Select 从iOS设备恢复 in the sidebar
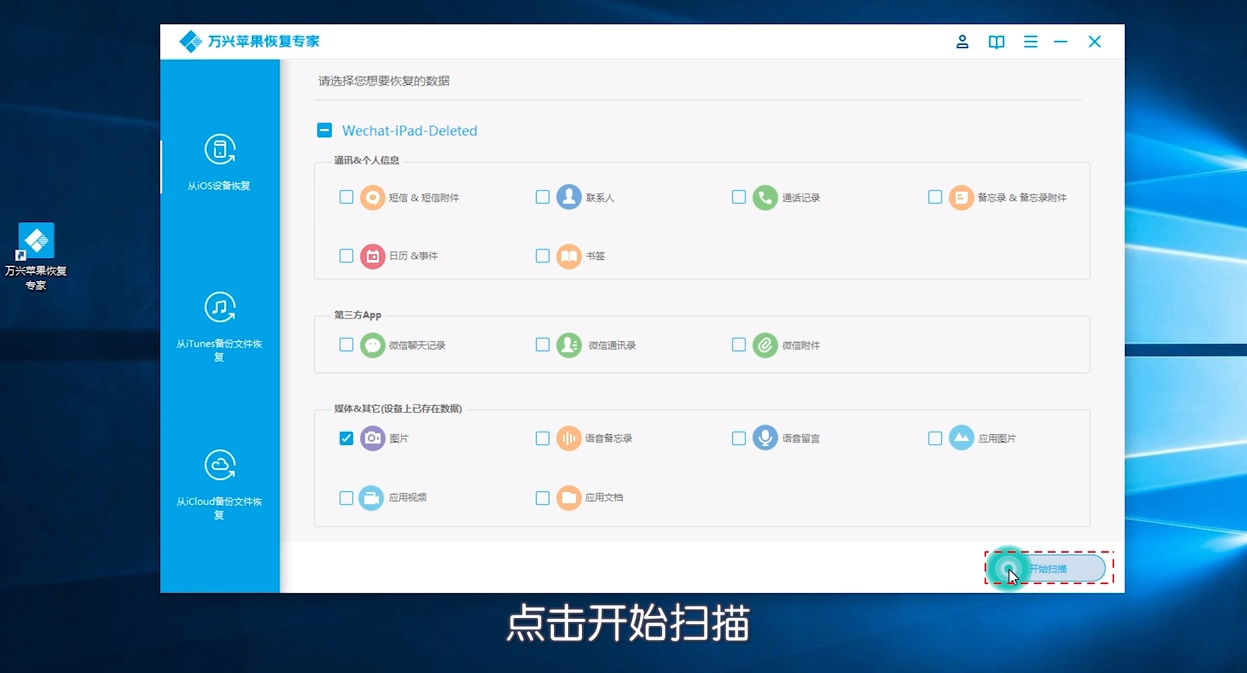Image resolution: width=1247 pixels, height=673 pixels. [219, 163]
